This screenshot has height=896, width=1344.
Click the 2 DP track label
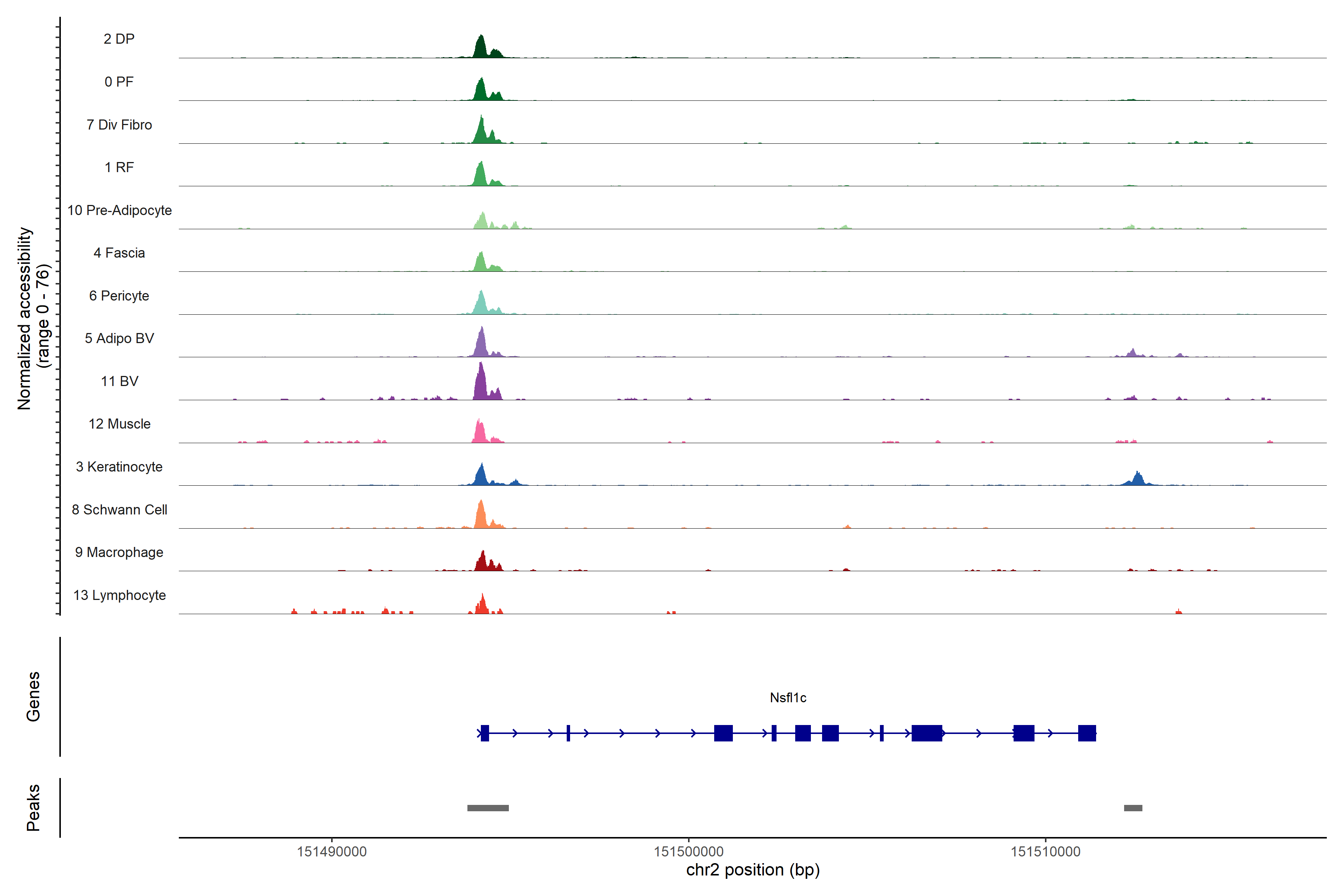click(119, 39)
